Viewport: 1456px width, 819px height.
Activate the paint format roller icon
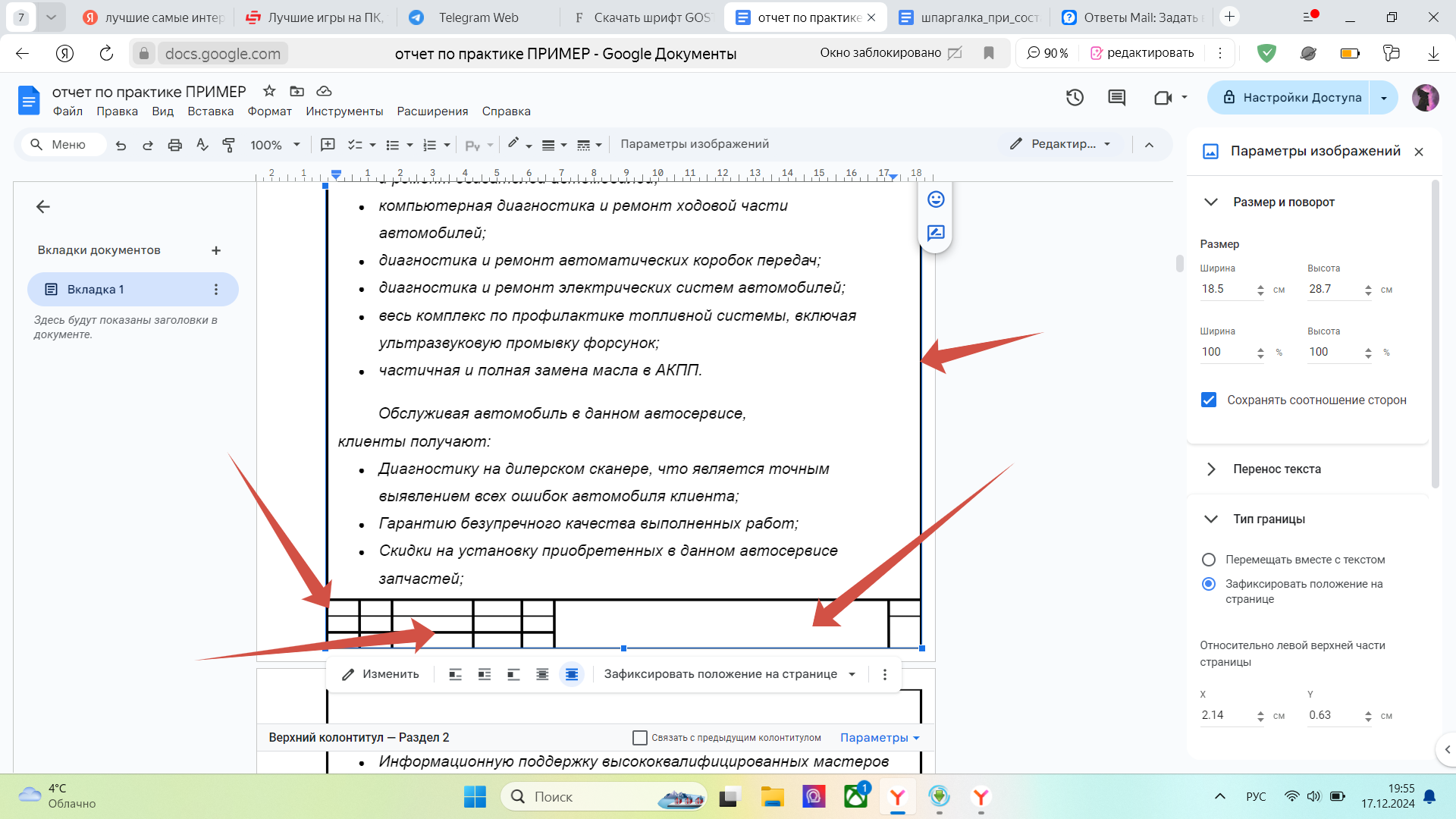[x=228, y=145]
